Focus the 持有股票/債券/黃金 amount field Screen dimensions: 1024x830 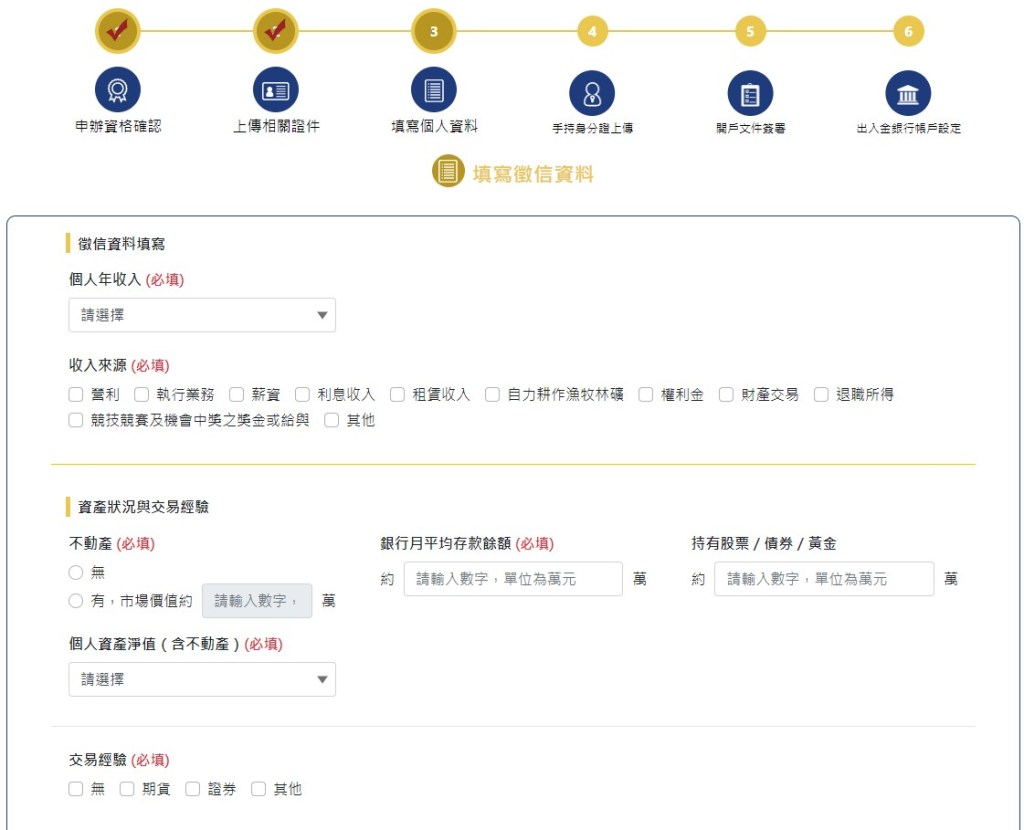824,579
